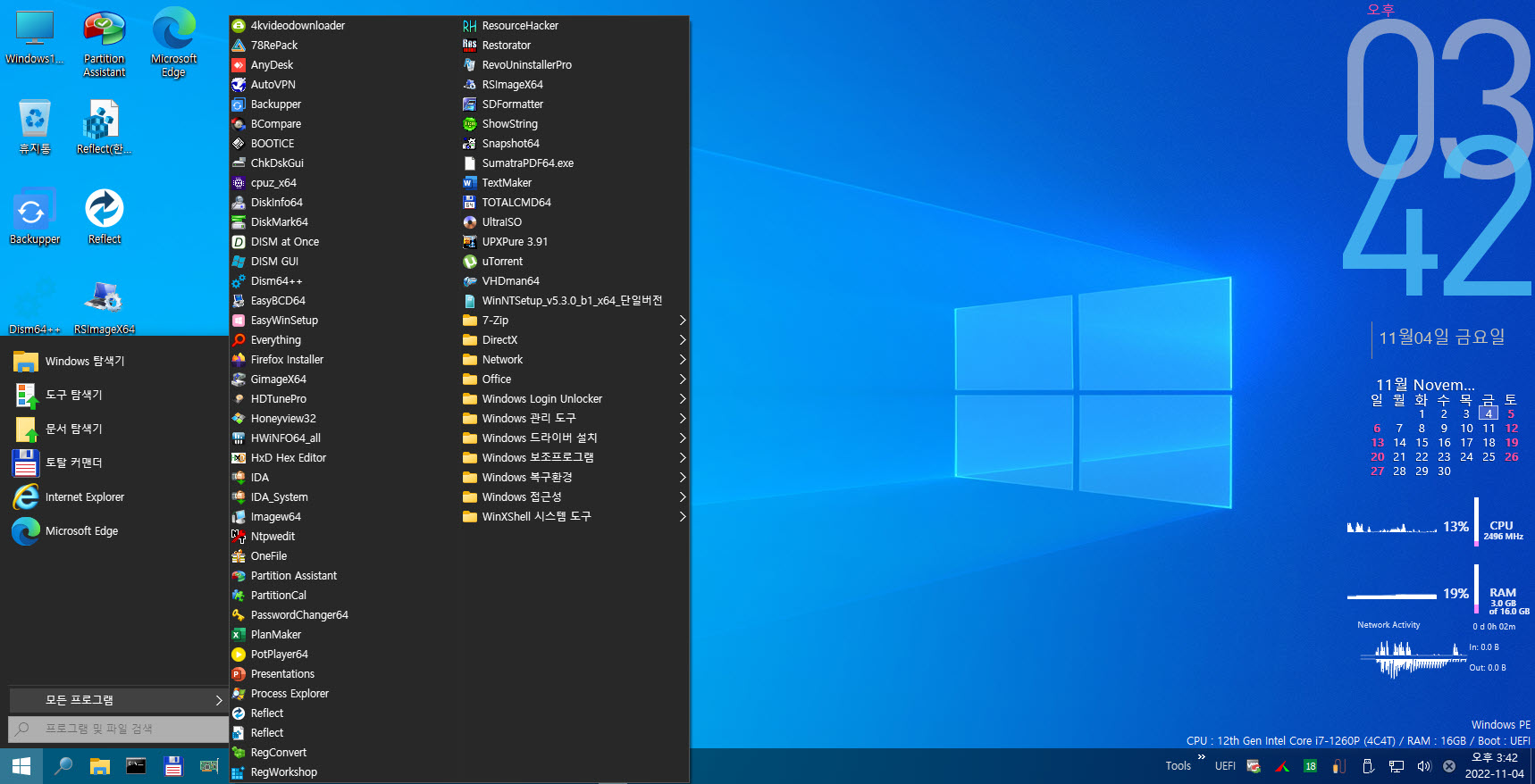Image resolution: width=1535 pixels, height=784 pixels.
Task: Click the UEFI taskbar label
Action: pyautogui.click(x=1225, y=766)
